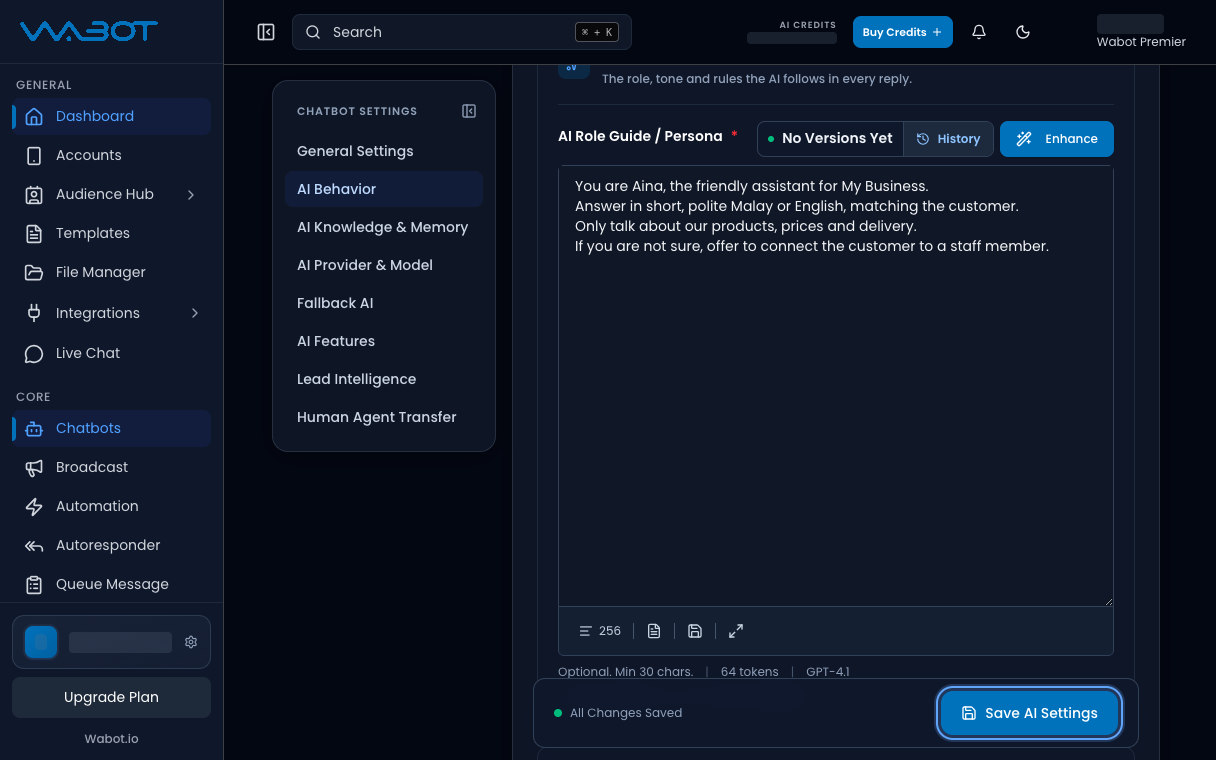Click the 'AI Role Guide / Persona' label

[640, 136]
